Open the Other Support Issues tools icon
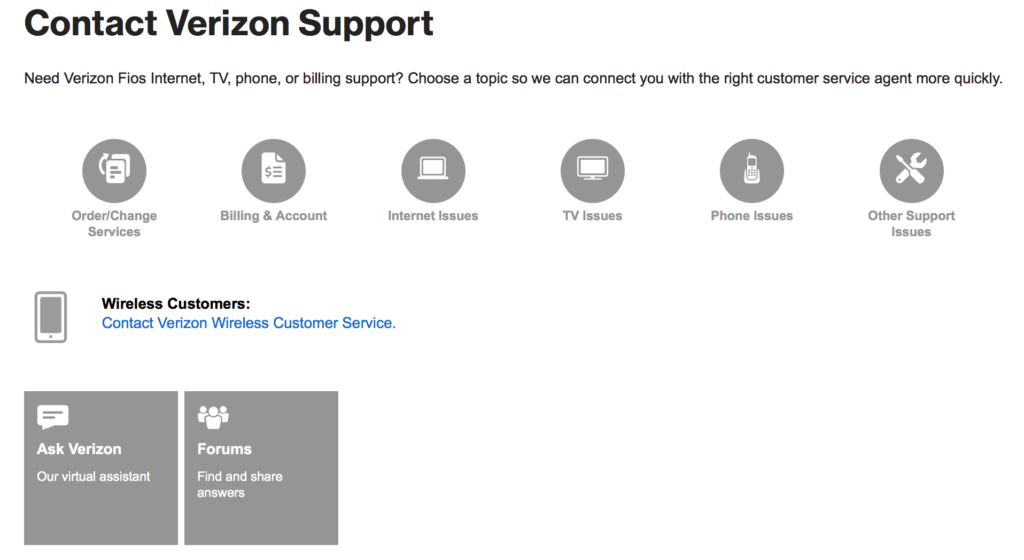 (911, 170)
